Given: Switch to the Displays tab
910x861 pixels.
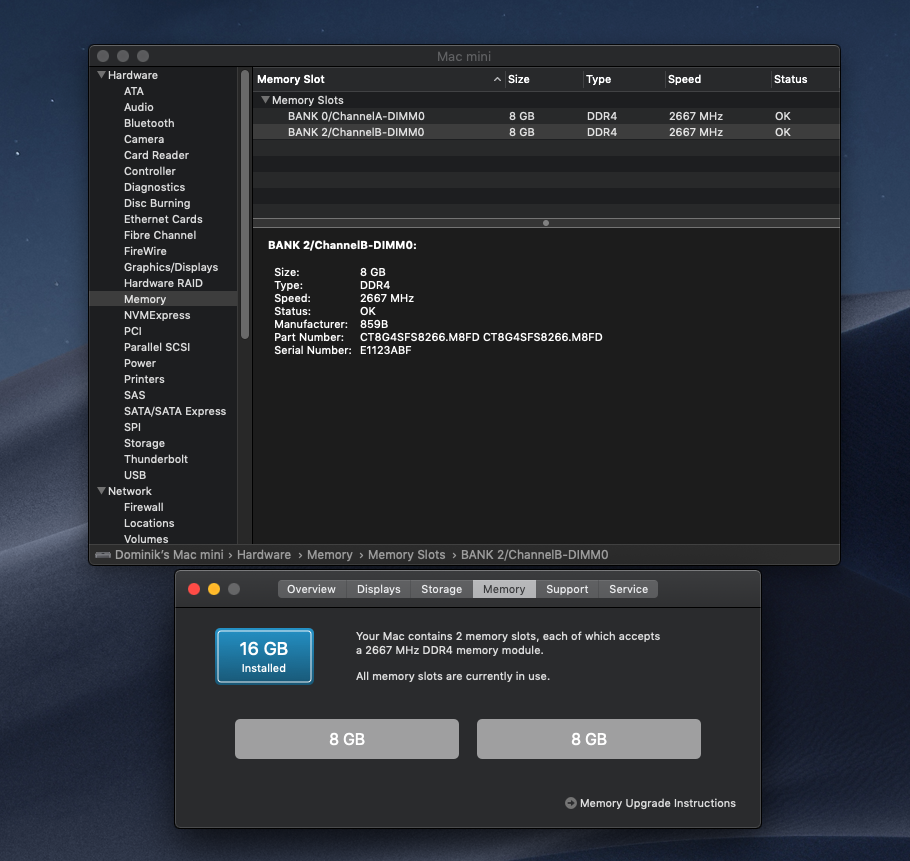Looking at the screenshot, I should (x=378, y=589).
